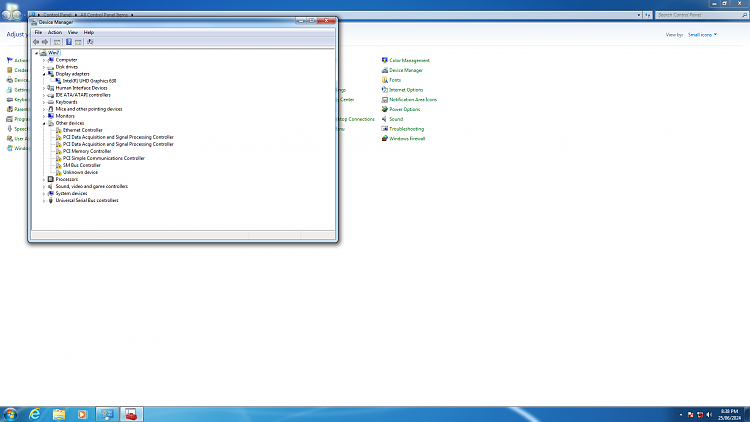This screenshot has height=422, width=750.
Task: Click the red toolbox Device Manager taskbar button
Action: (132, 414)
